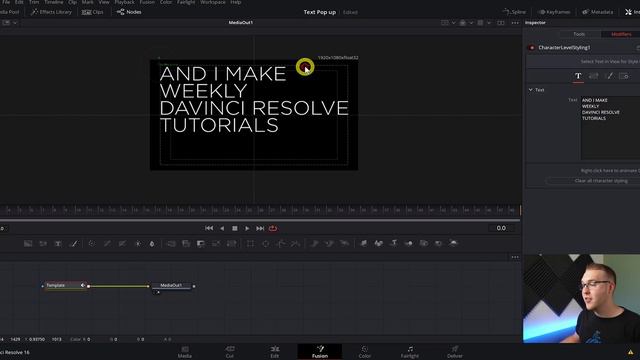Add a Text 3D node from the toolbar
640x360 pixels.
394,244
